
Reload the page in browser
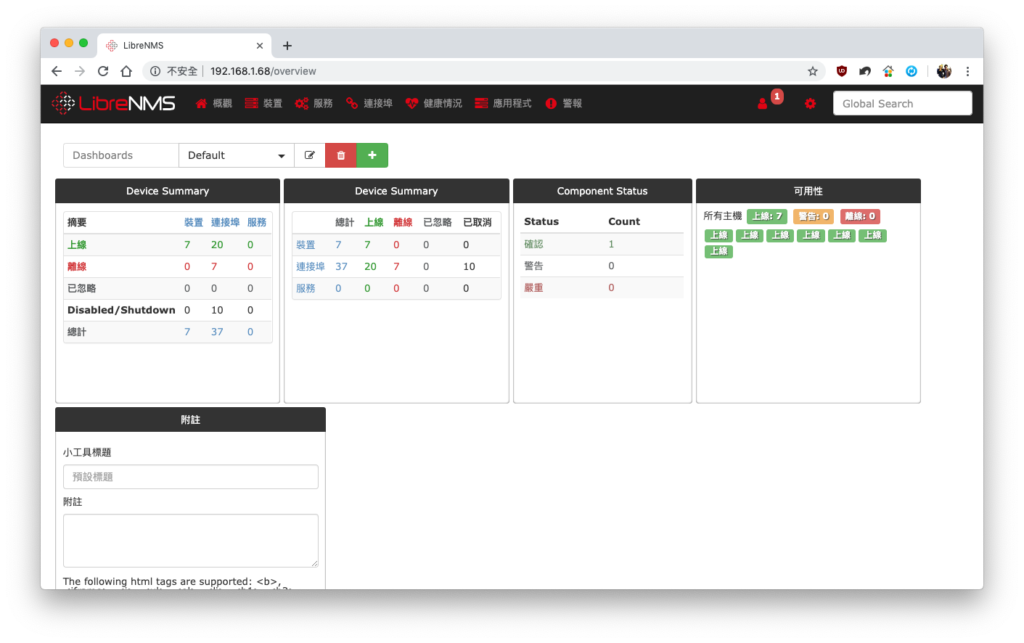click(103, 71)
